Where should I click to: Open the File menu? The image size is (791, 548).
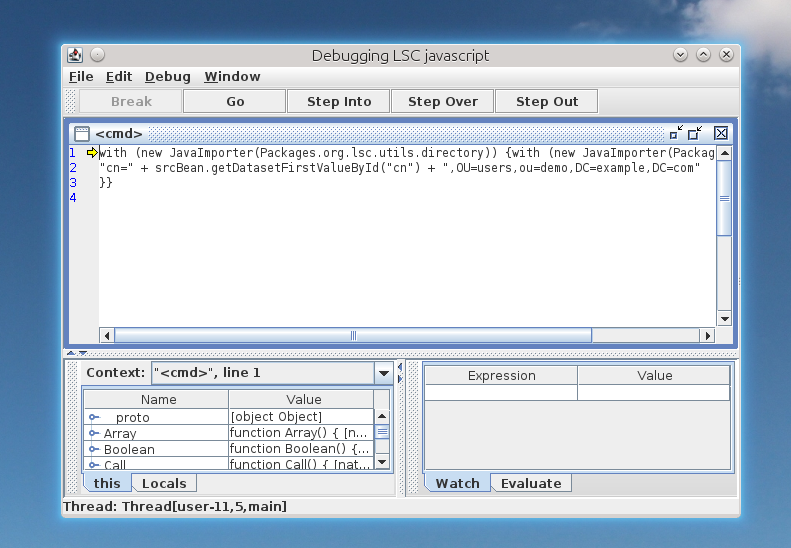point(81,77)
